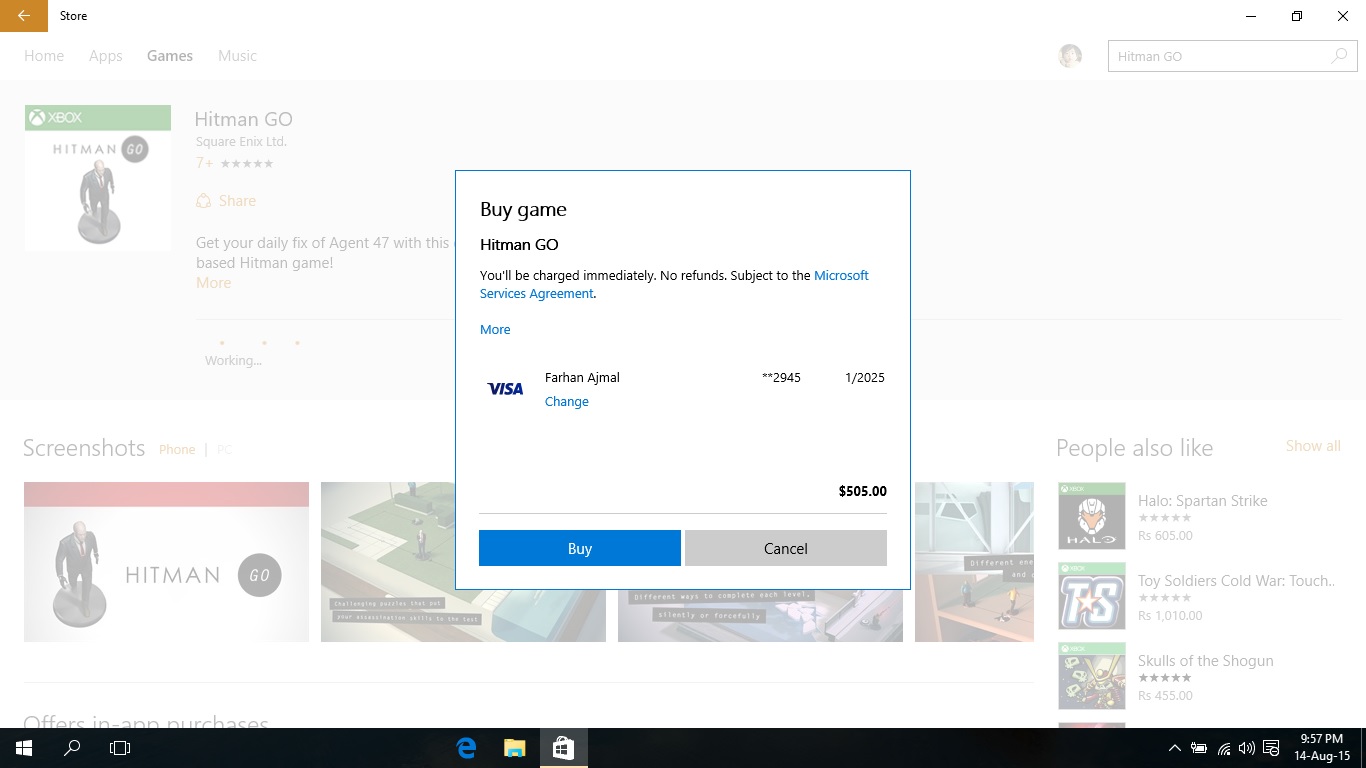1366x768 pixels.
Task: Click the Share link text
Action: tap(237, 201)
